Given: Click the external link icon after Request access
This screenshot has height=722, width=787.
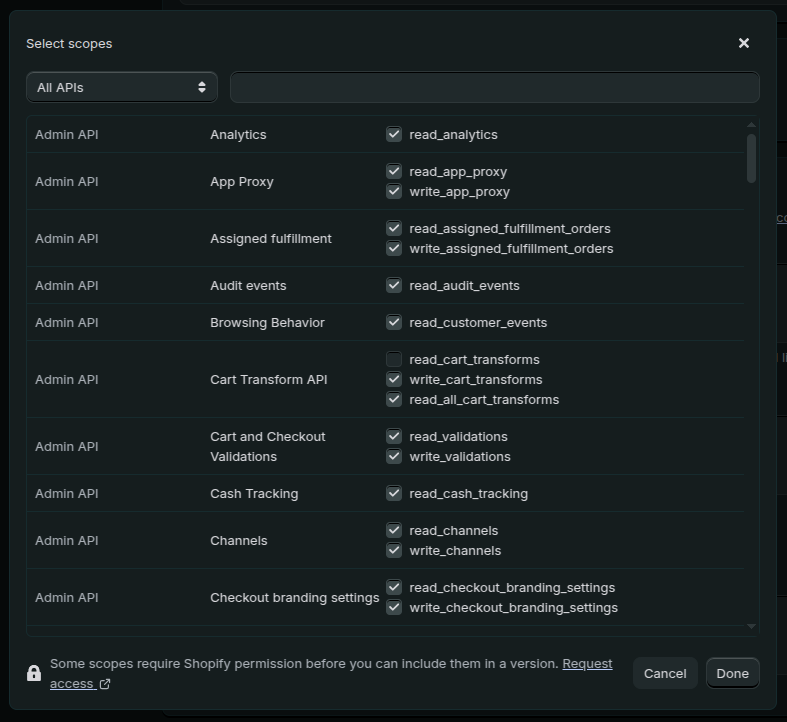Looking at the screenshot, I should click(105, 684).
